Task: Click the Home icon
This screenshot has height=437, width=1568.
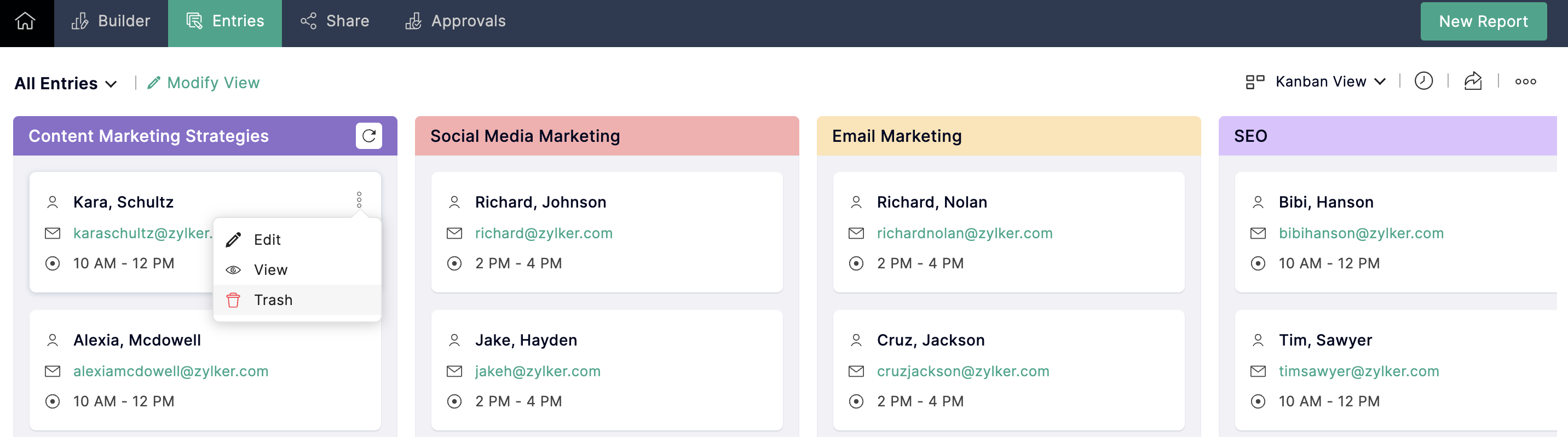Action: pos(26,22)
